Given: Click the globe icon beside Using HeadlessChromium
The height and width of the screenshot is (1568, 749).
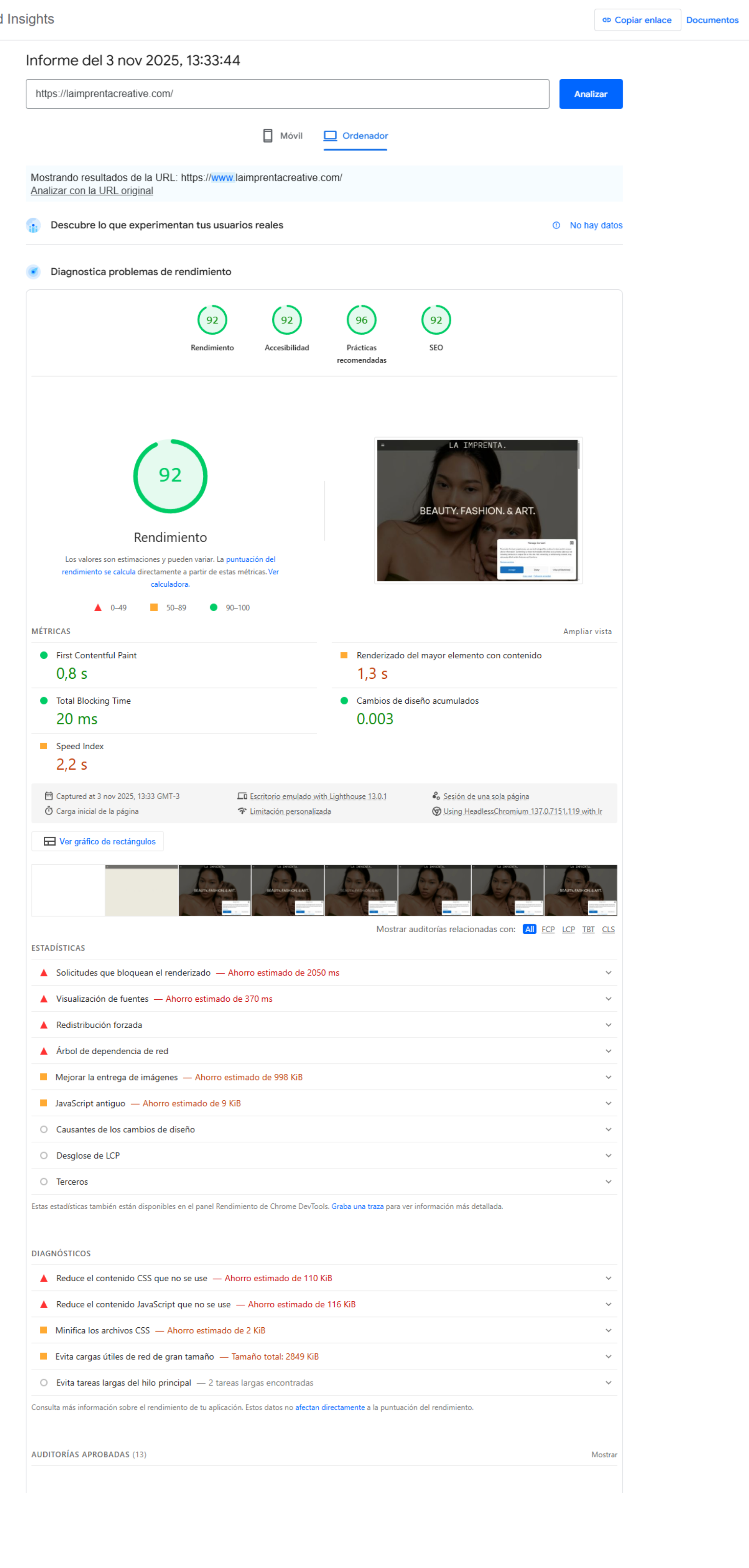Looking at the screenshot, I should coord(436,811).
